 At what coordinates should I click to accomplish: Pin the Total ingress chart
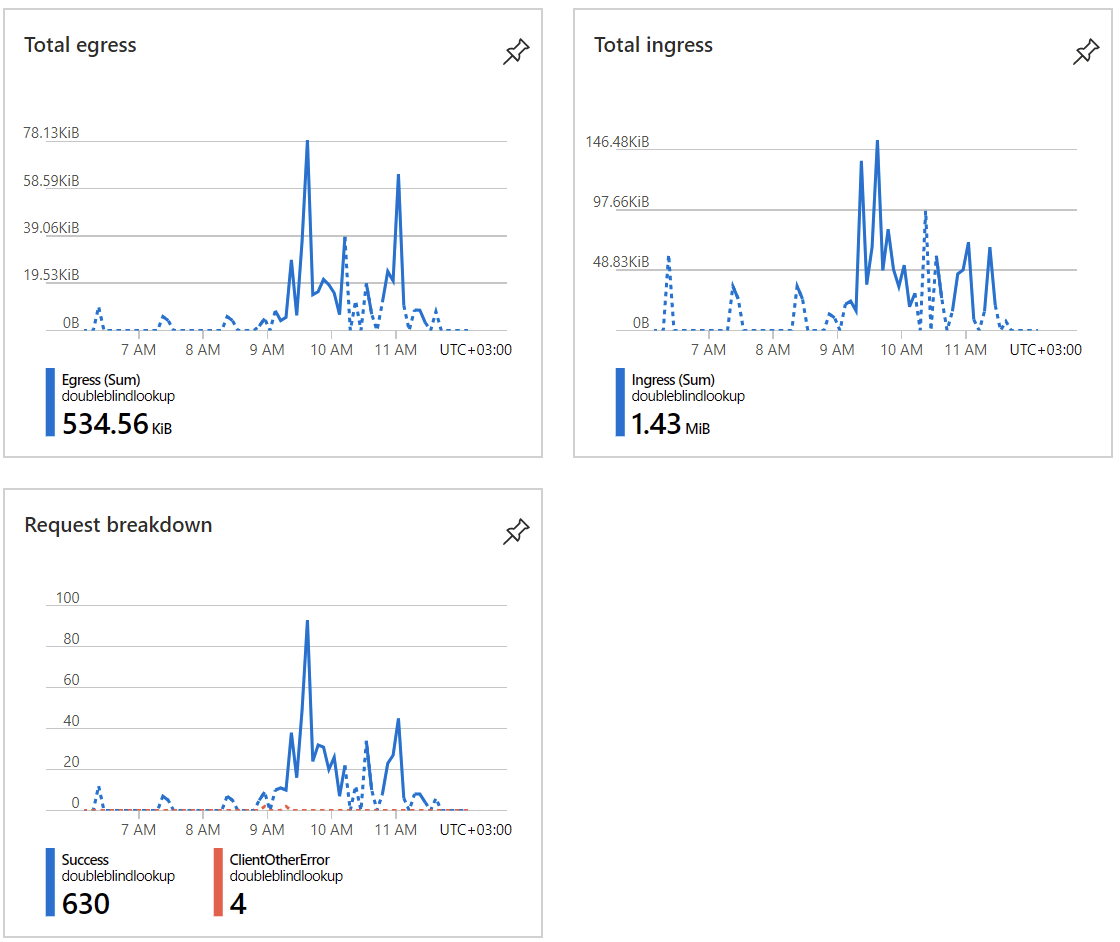point(1086,51)
